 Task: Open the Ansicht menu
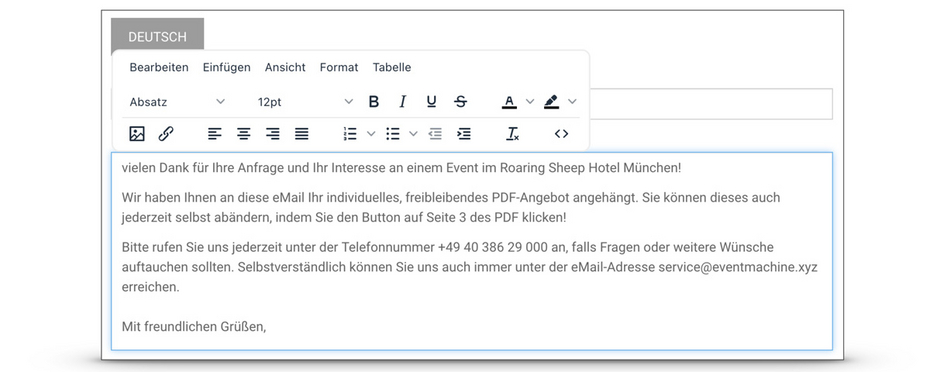click(x=285, y=67)
